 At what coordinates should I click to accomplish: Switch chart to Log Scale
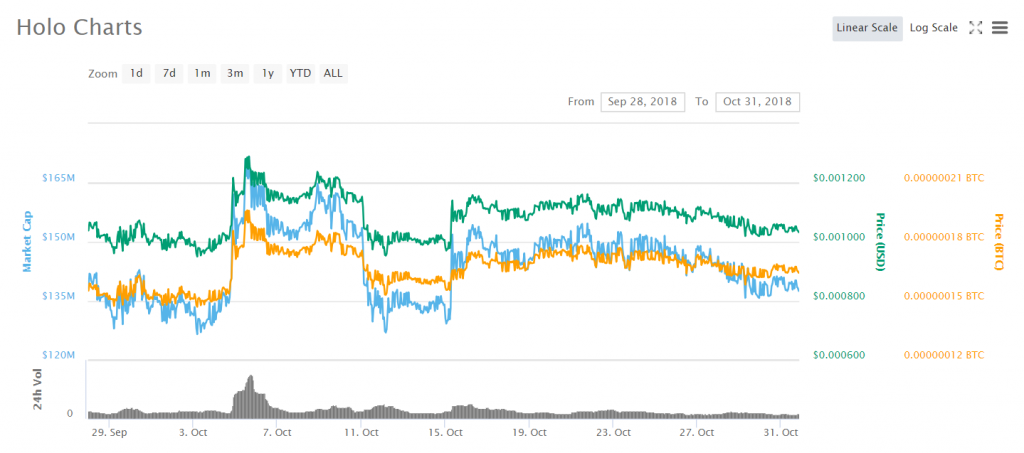(x=933, y=28)
